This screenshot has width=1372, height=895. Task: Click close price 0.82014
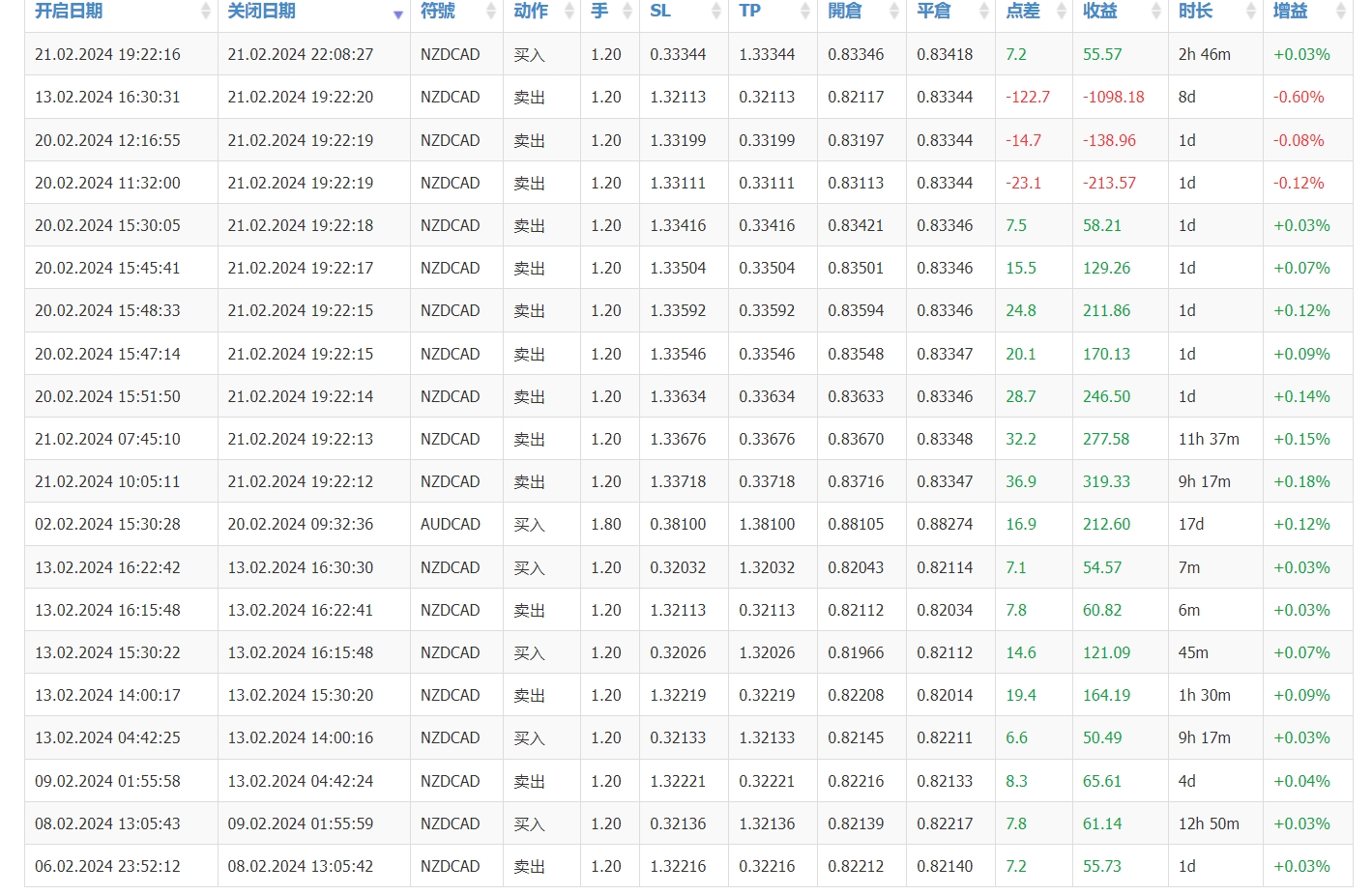coord(945,695)
